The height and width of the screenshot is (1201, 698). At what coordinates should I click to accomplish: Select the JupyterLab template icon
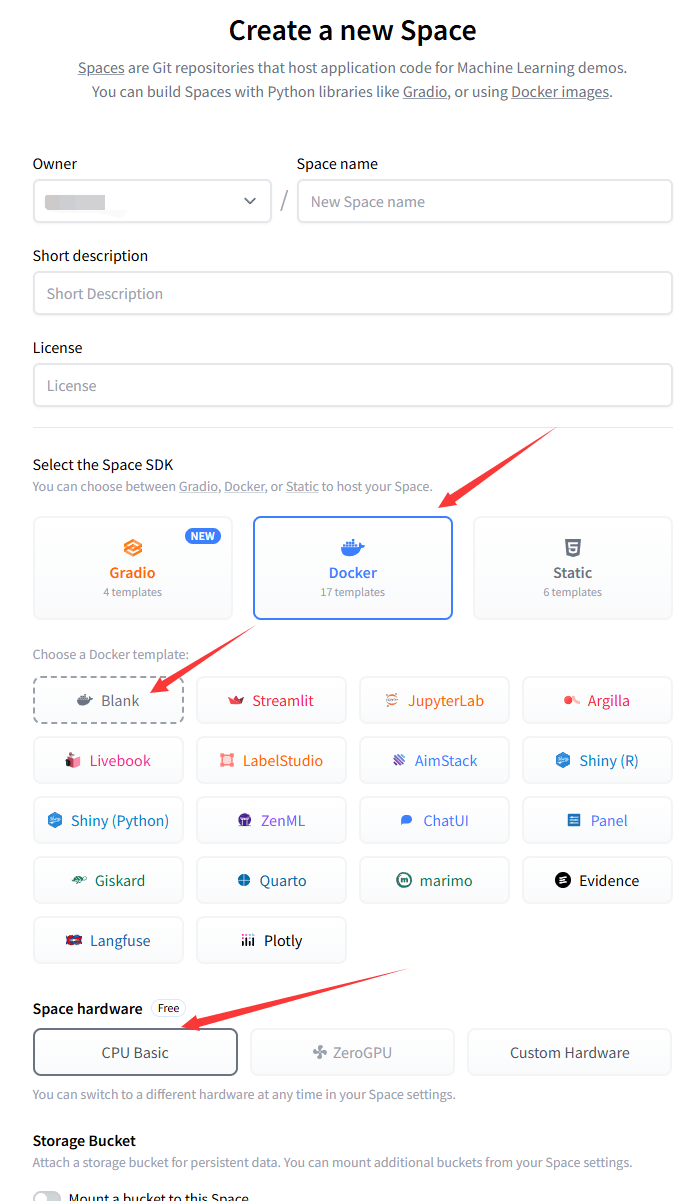coord(392,701)
